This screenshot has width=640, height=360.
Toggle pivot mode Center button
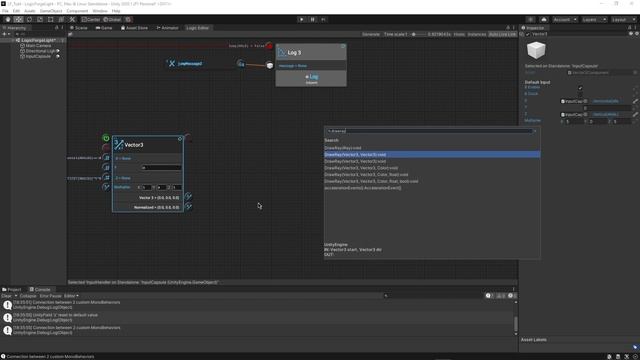[x=91, y=20]
